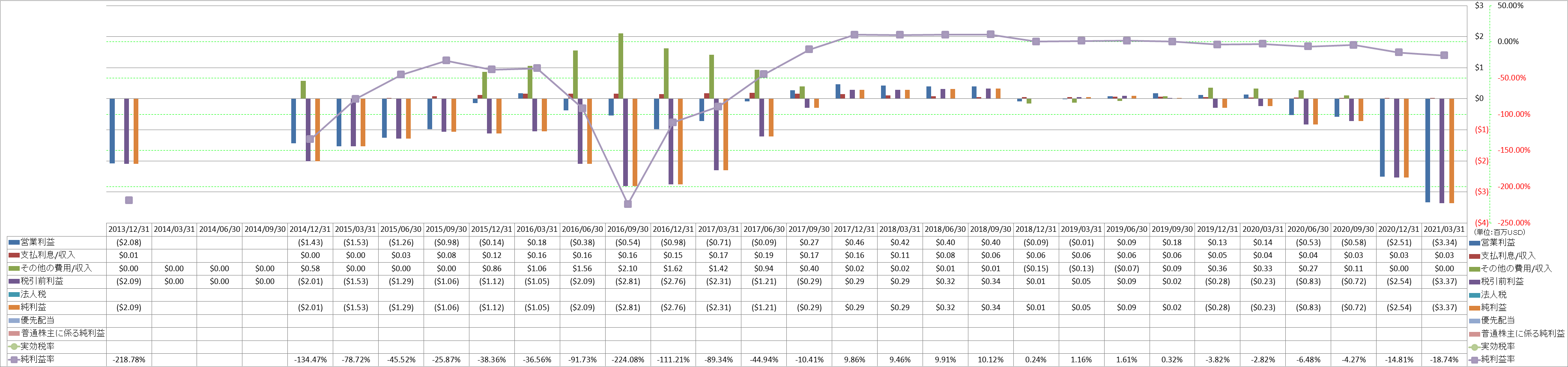
Task: Select the 支払利息/収入 row header in the data table
Action: [x=57, y=255]
